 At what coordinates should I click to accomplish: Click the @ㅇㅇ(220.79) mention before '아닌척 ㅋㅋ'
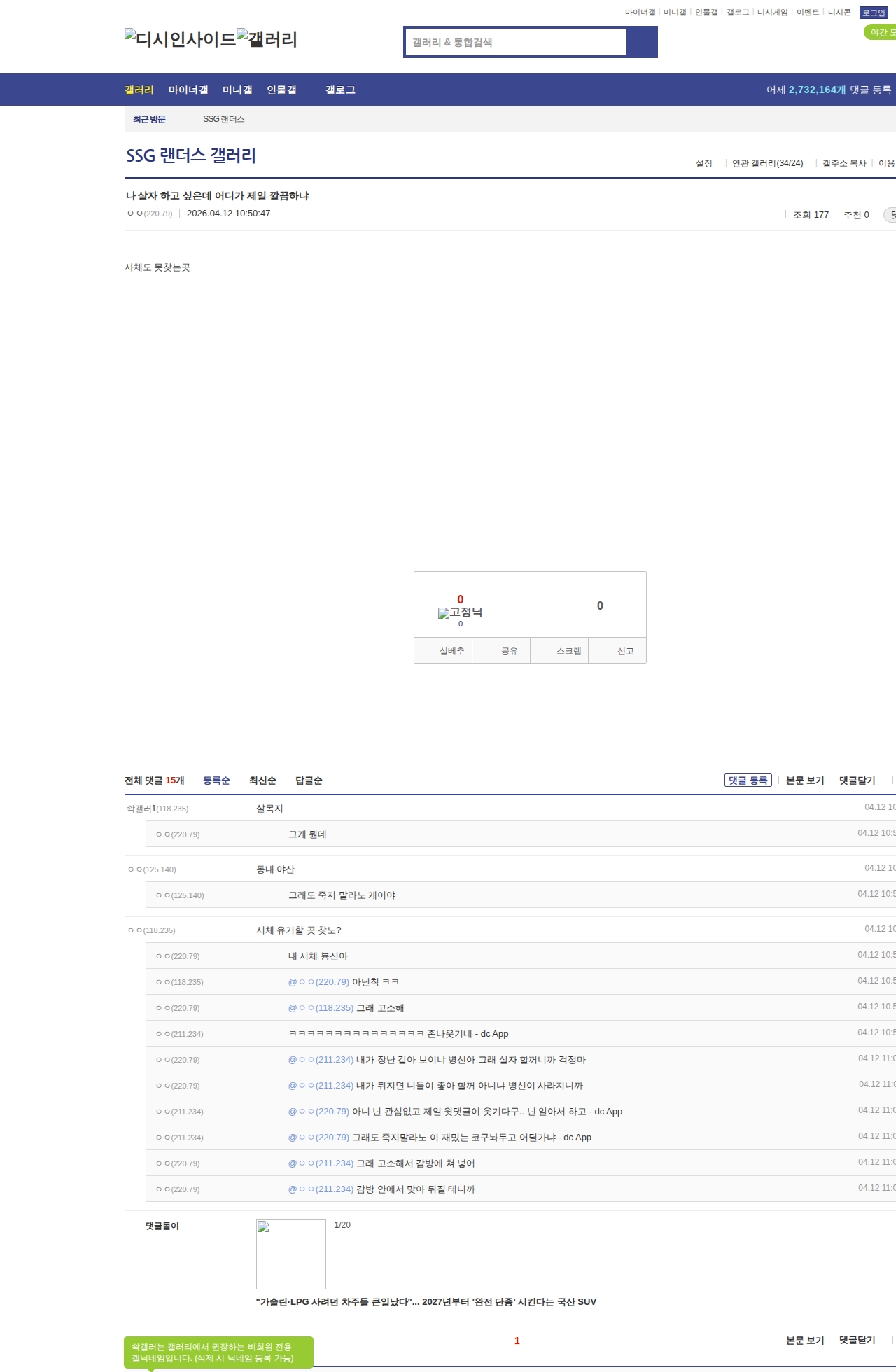318,982
